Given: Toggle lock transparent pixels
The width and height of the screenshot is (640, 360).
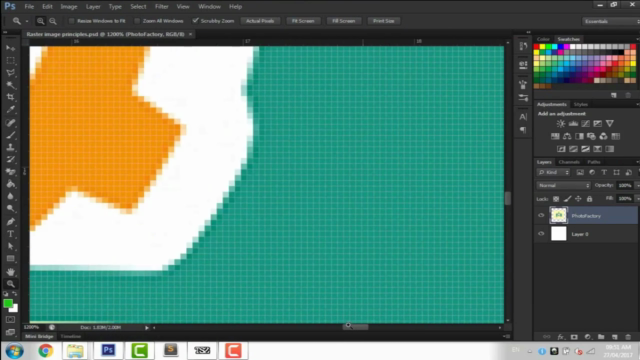Looking at the screenshot, I should 556,199.
